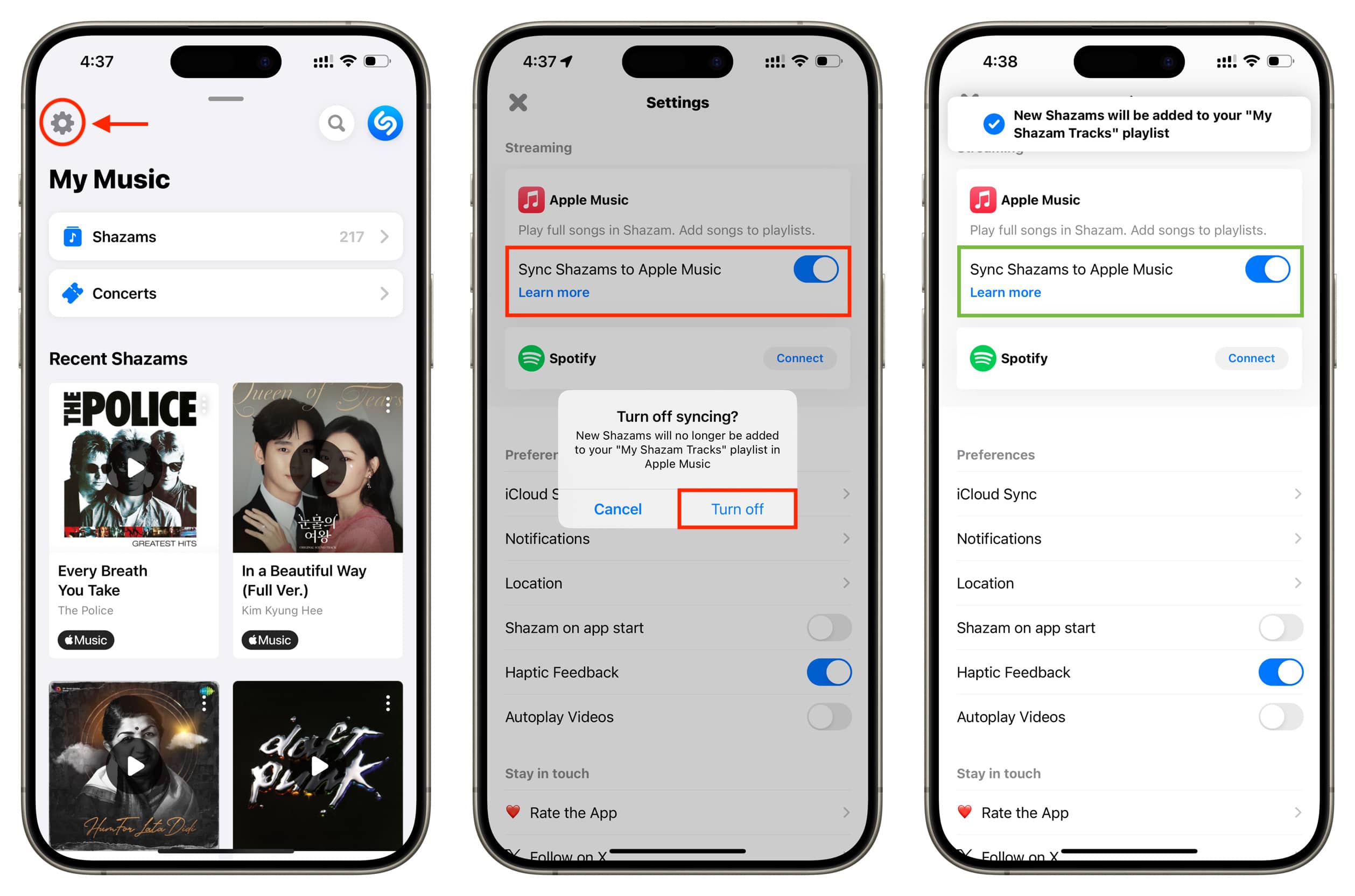Click Turn off syncing button

737,510
